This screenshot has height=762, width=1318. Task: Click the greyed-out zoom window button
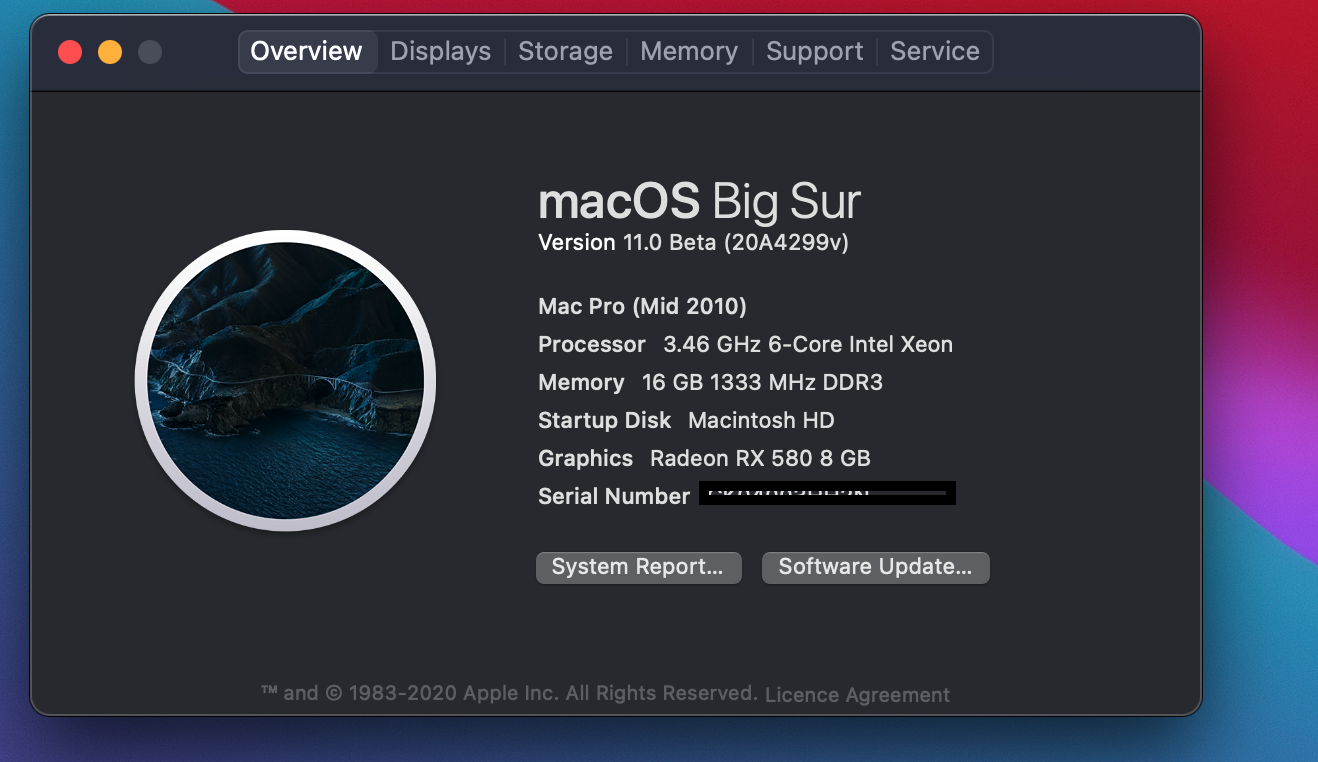point(150,52)
